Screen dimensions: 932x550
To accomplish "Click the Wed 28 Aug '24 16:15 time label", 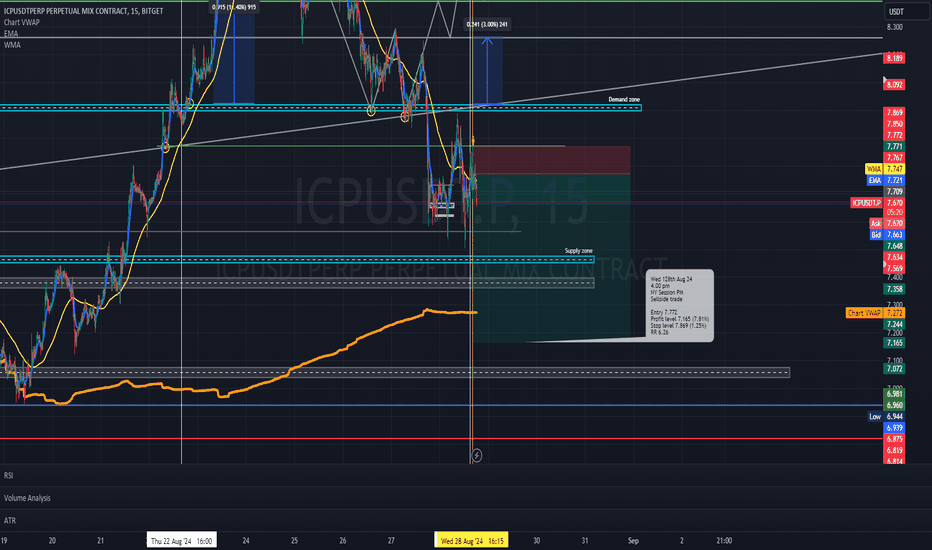I will (x=471, y=540).
